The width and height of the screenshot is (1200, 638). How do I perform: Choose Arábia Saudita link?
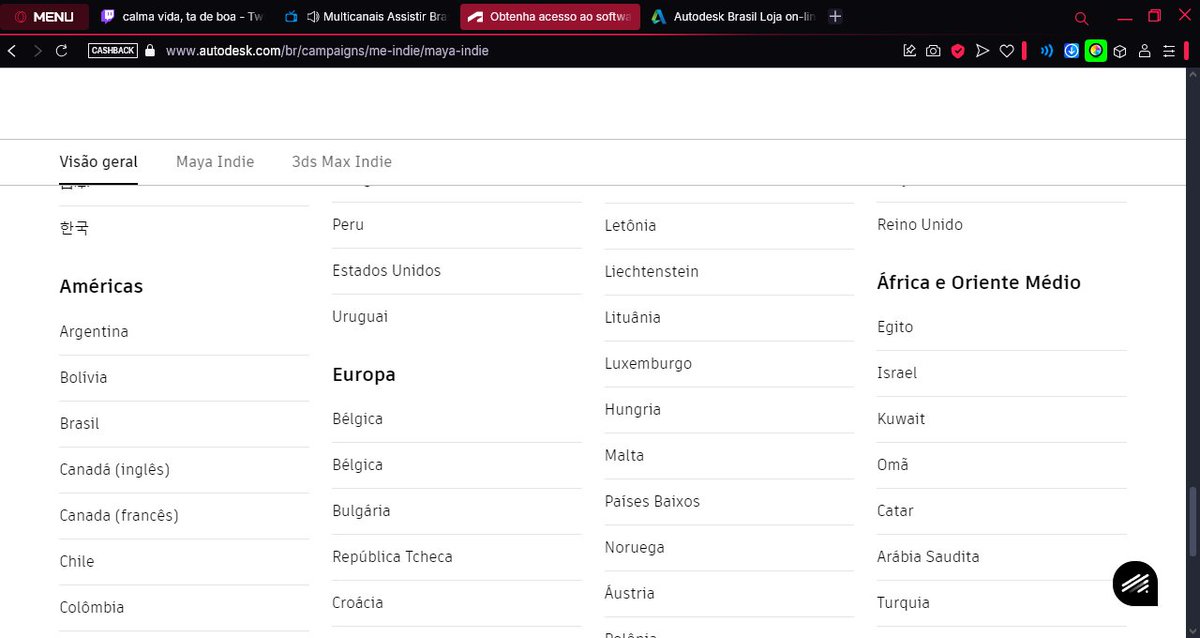pos(928,557)
